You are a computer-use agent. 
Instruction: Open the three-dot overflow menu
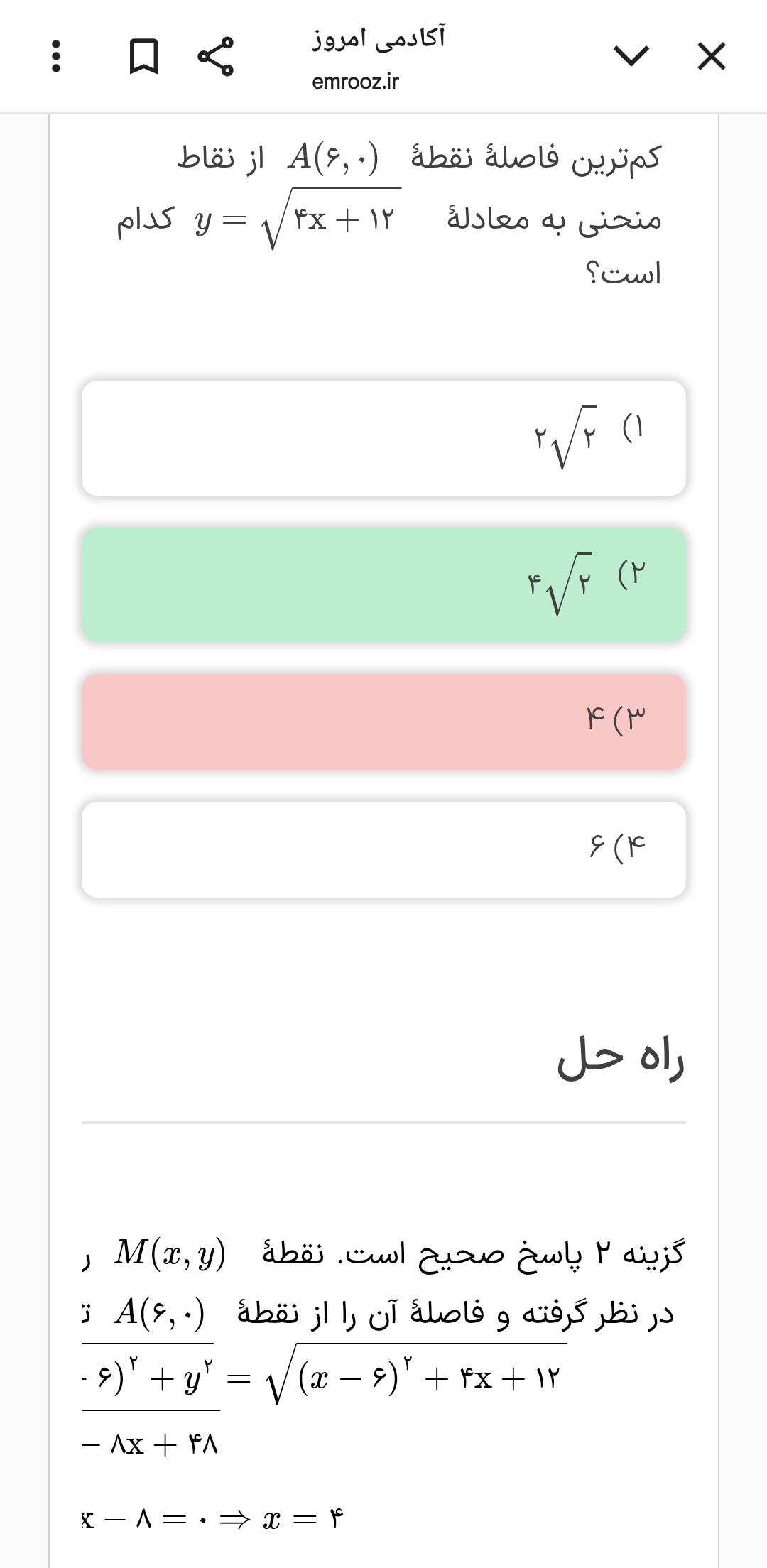coord(56,56)
